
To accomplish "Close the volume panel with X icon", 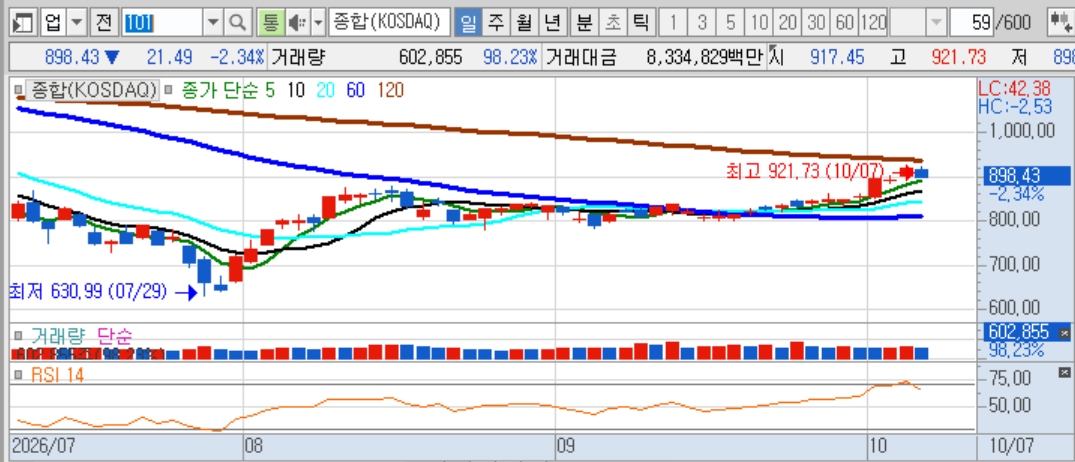I will point(1064,333).
